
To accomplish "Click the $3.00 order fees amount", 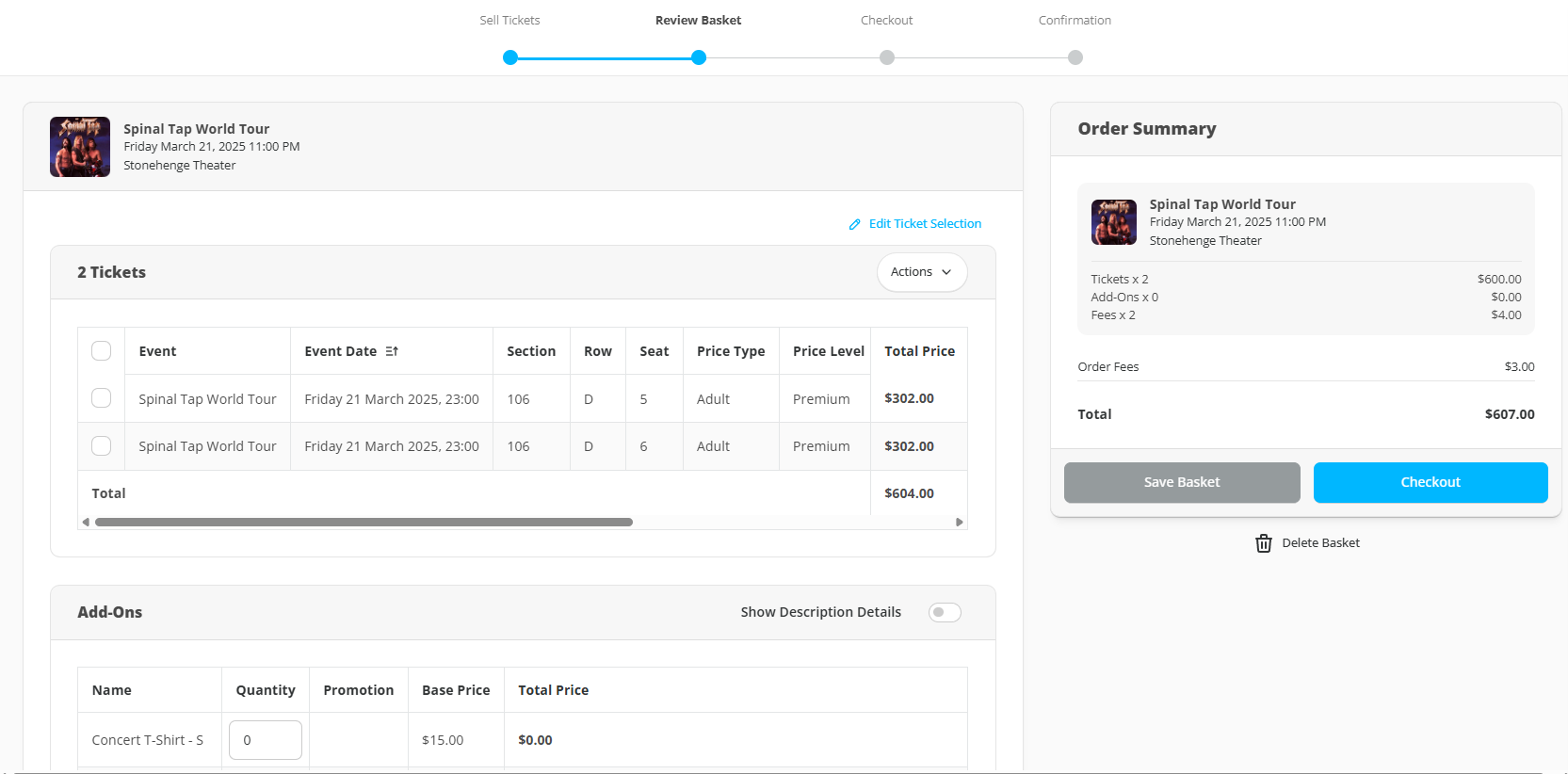I will (x=1519, y=367).
